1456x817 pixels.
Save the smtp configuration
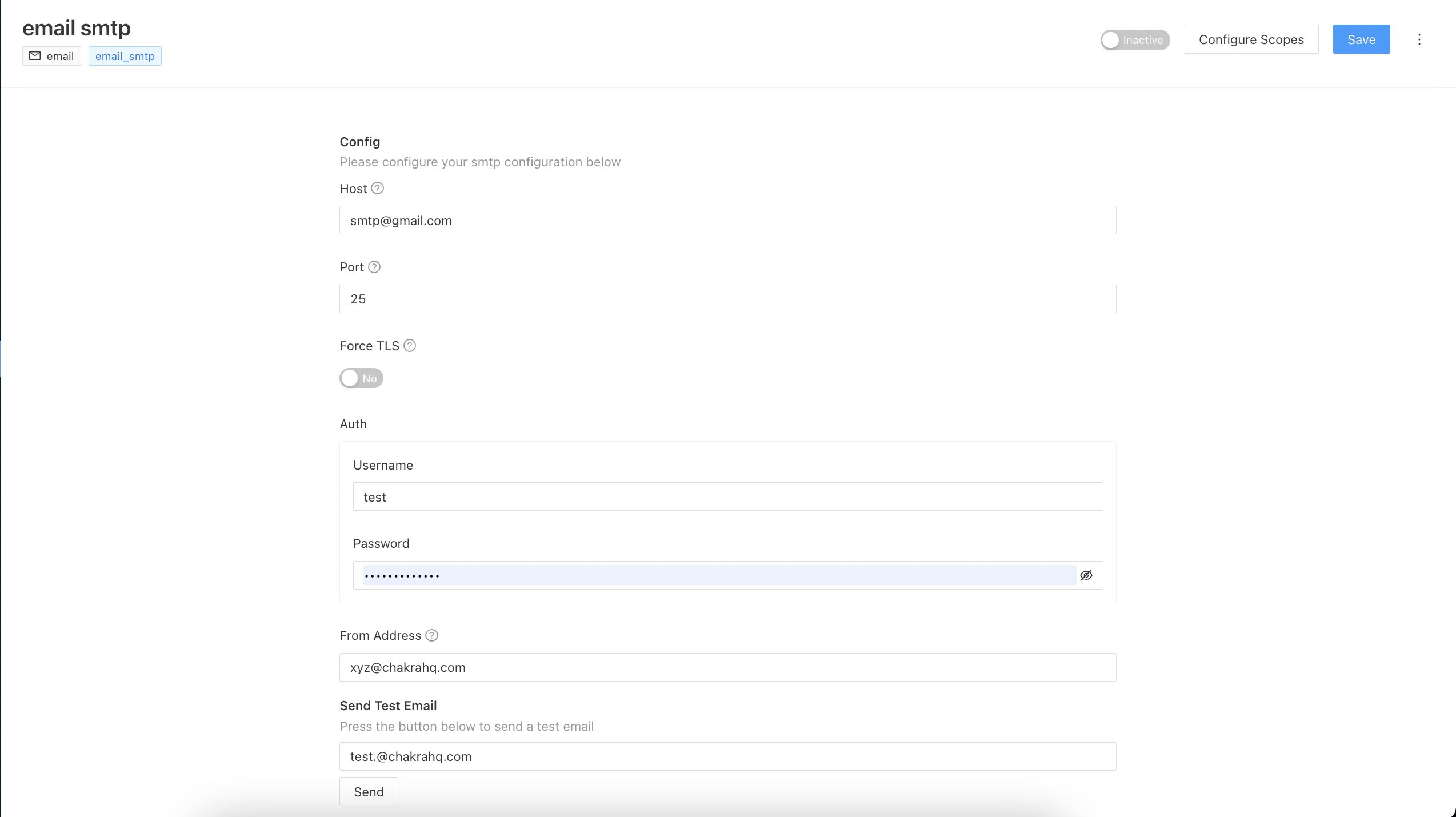1361,39
